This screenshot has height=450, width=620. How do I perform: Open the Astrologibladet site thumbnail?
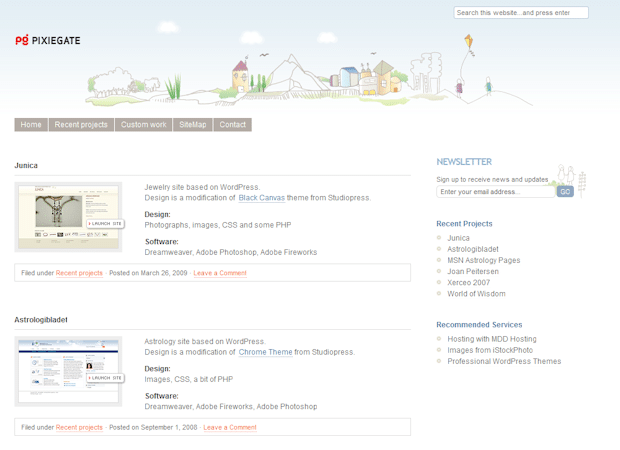68,370
